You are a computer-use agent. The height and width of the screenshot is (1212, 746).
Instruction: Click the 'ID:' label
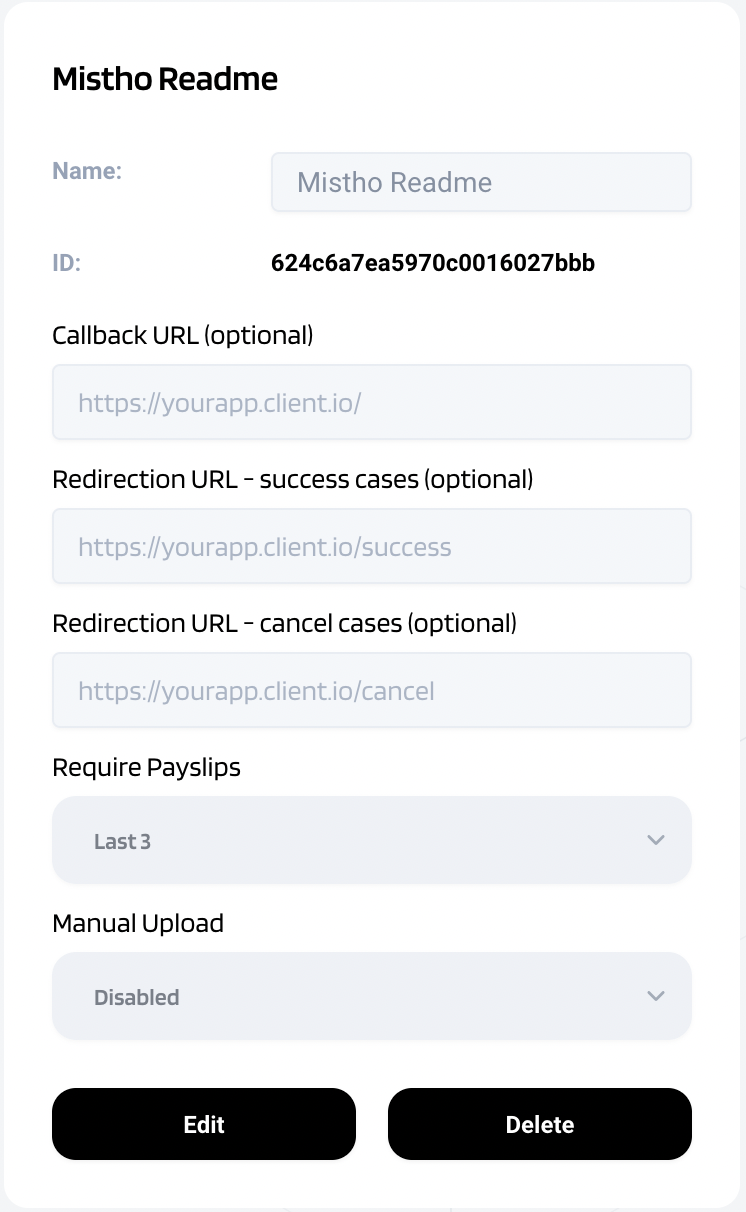(x=66, y=263)
